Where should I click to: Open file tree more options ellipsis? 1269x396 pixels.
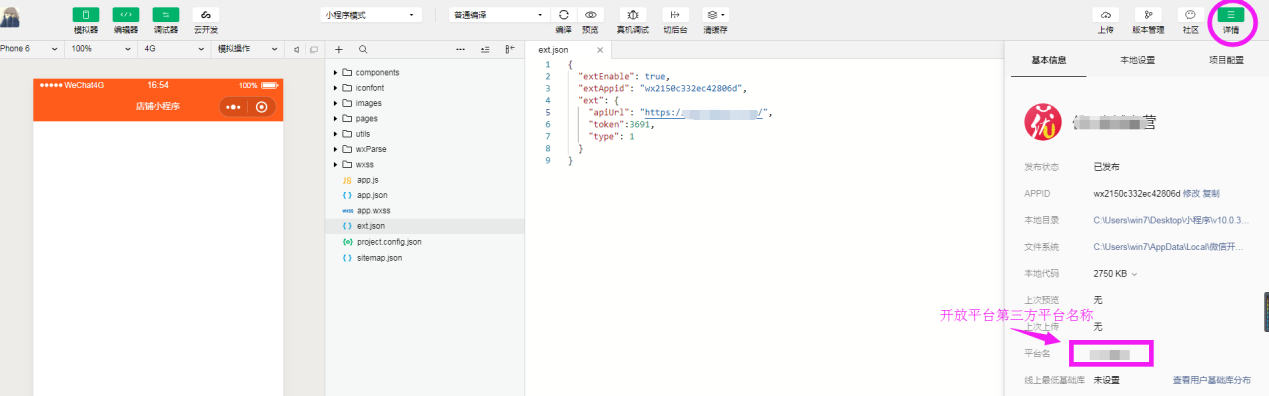click(460, 49)
